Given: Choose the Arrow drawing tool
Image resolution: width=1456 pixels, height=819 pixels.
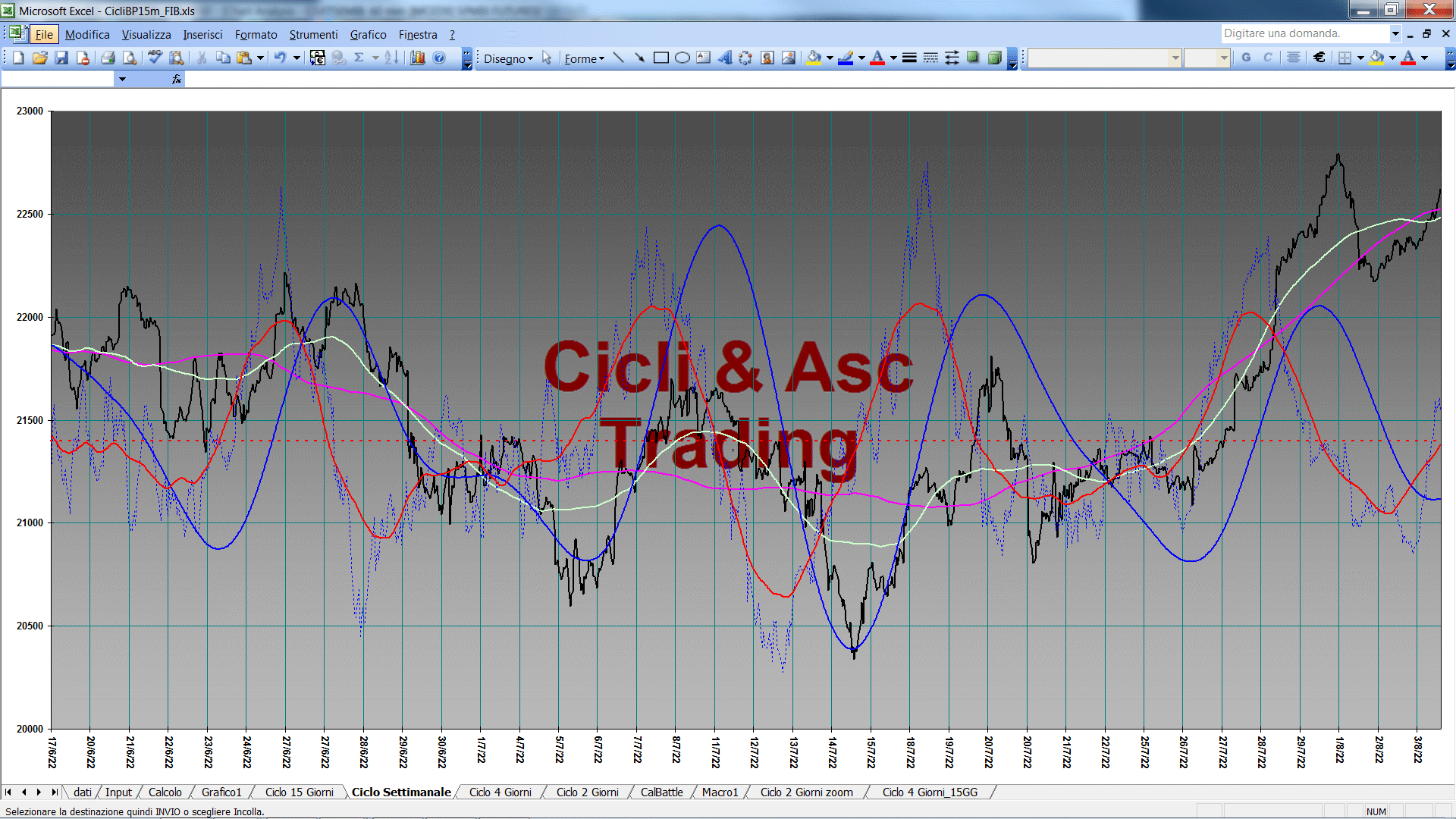Looking at the screenshot, I should pos(639,58).
